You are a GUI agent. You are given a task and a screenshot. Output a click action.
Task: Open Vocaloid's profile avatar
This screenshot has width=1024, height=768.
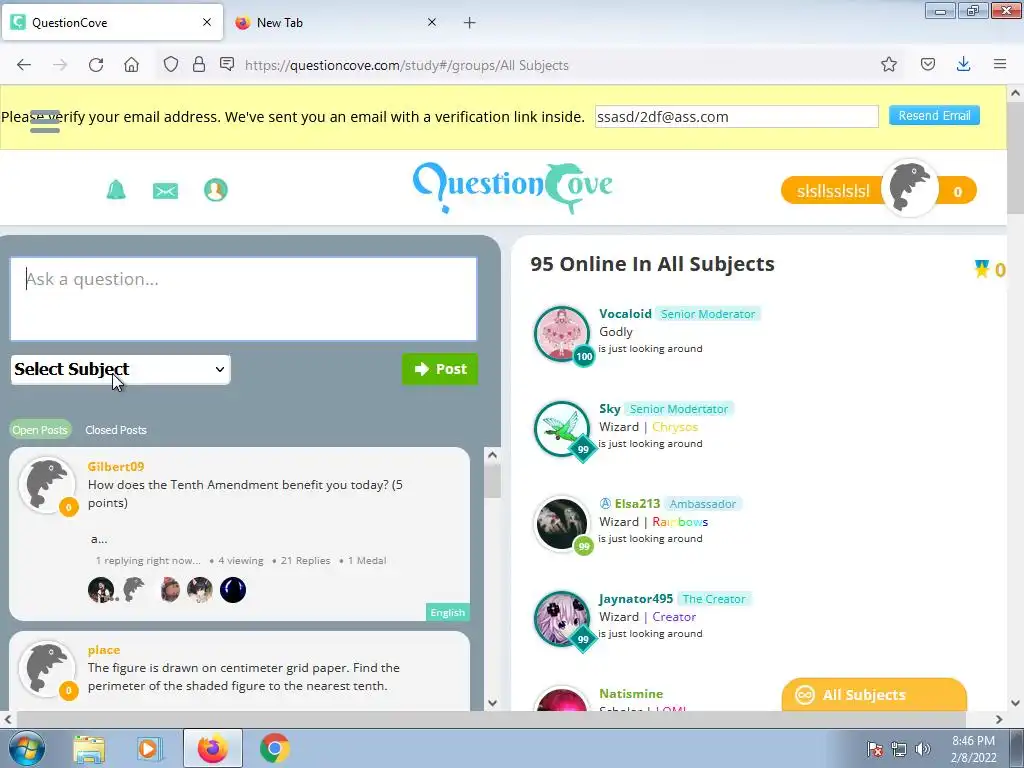(x=561, y=333)
